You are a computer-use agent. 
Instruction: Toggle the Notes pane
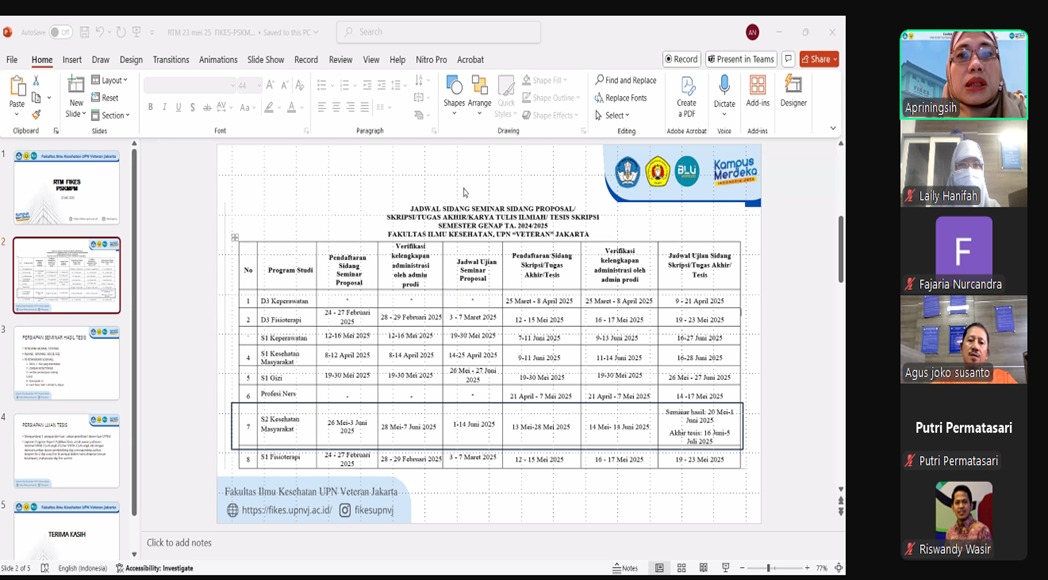click(x=624, y=568)
